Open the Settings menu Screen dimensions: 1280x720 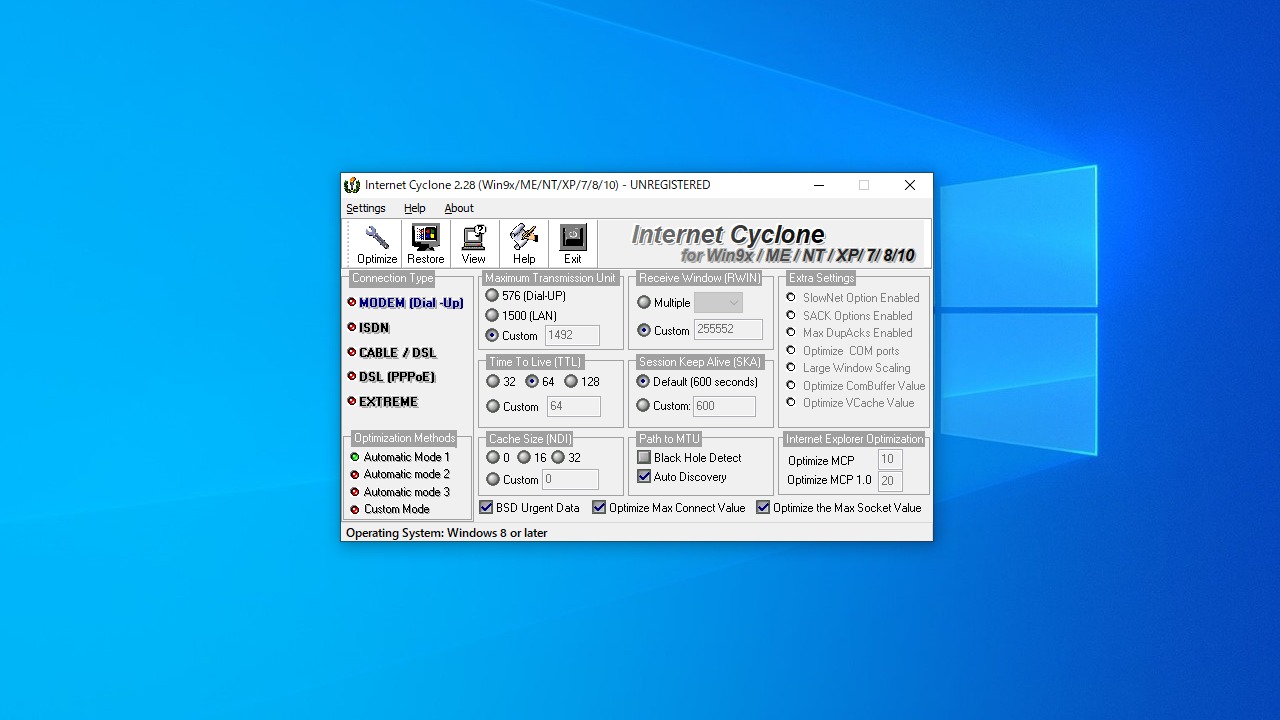point(366,208)
